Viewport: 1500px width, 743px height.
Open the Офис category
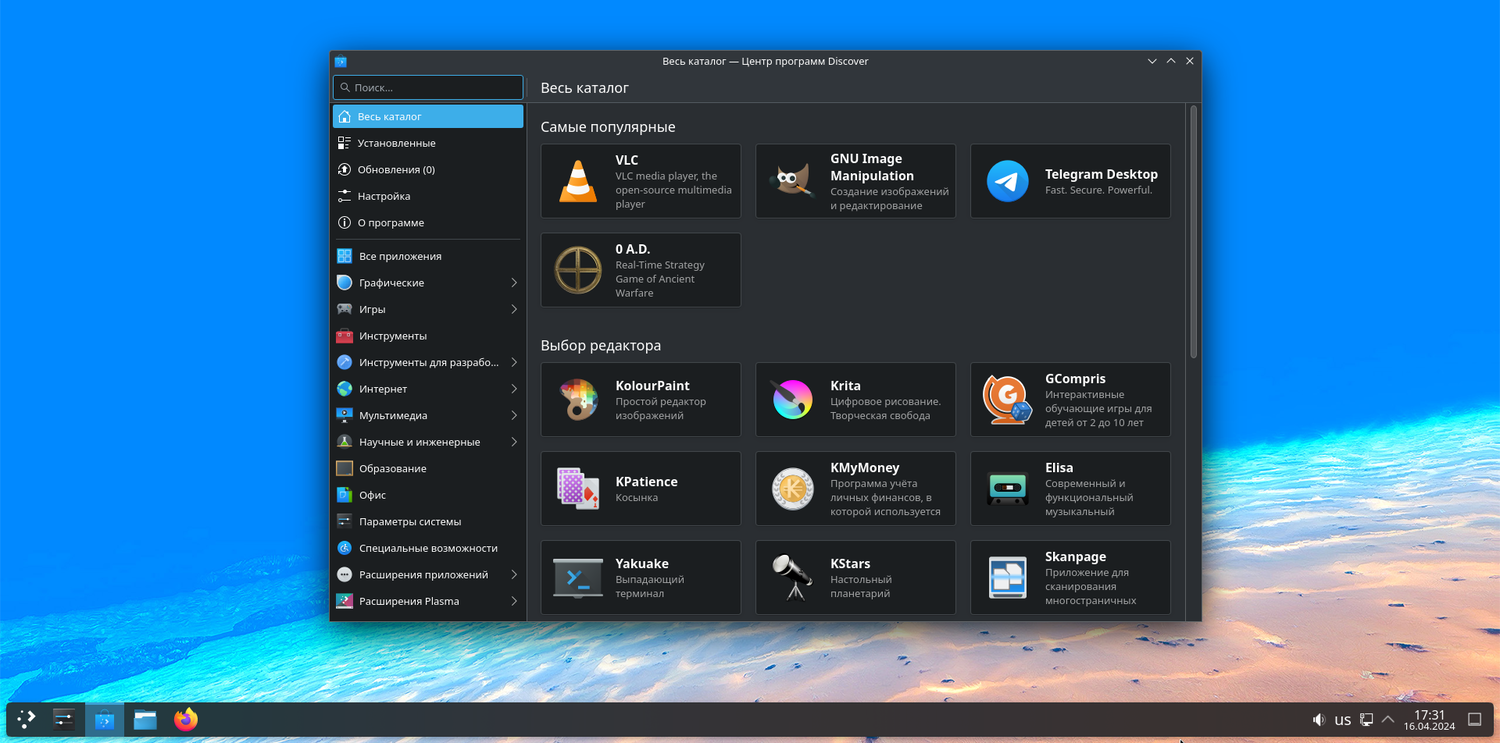(x=428, y=495)
